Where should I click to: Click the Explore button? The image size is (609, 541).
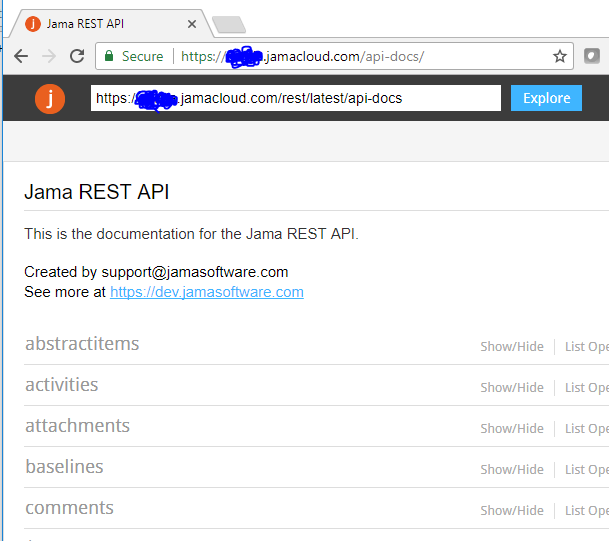tap(546, 98)
